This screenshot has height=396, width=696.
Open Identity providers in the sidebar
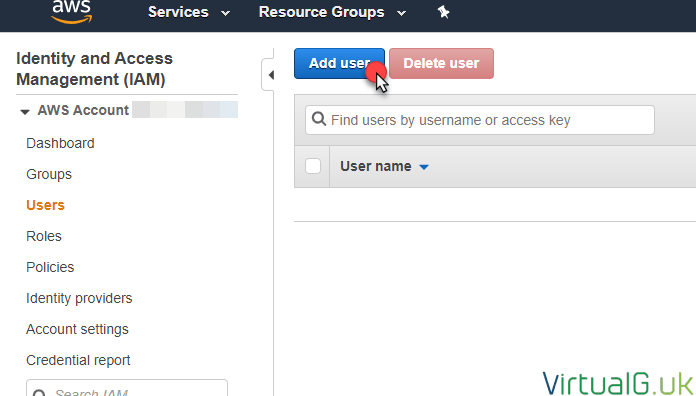point(79,298)
